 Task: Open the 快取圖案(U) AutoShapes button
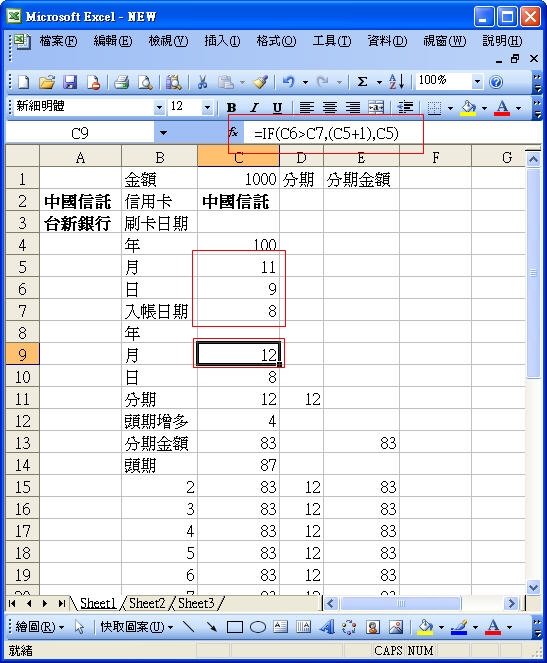point(137,627)
